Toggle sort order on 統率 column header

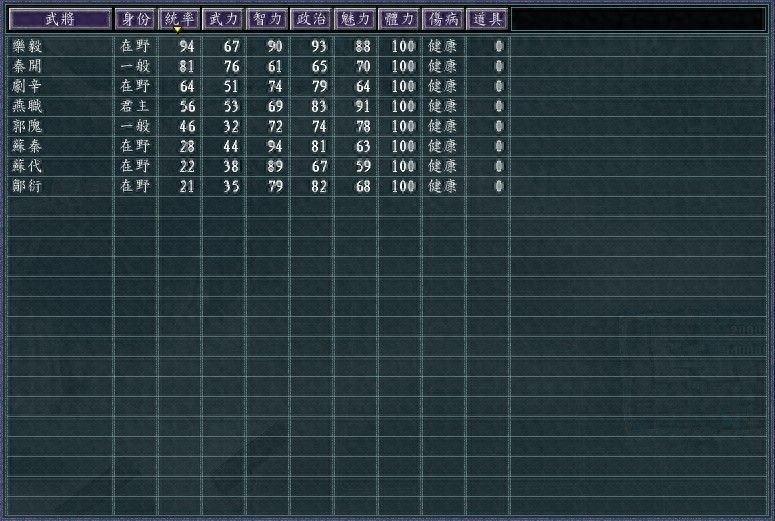pos(179,19)
